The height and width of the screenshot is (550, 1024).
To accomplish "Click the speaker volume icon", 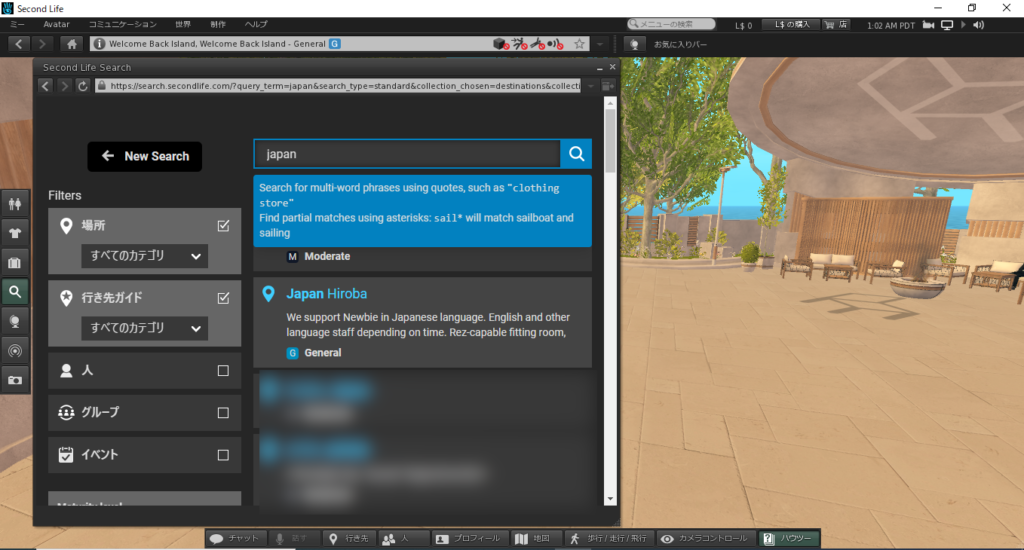I will 978,25.
